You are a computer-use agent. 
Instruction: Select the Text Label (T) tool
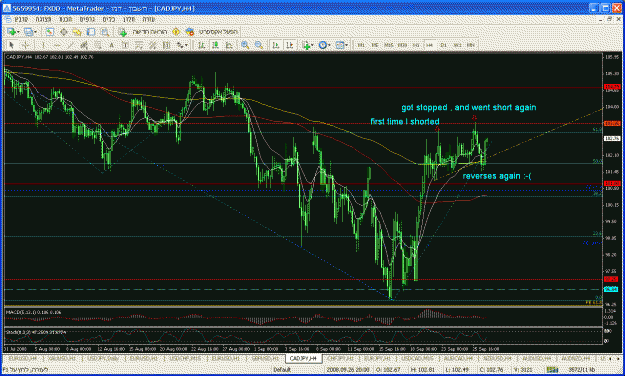(x=125, y=45)
